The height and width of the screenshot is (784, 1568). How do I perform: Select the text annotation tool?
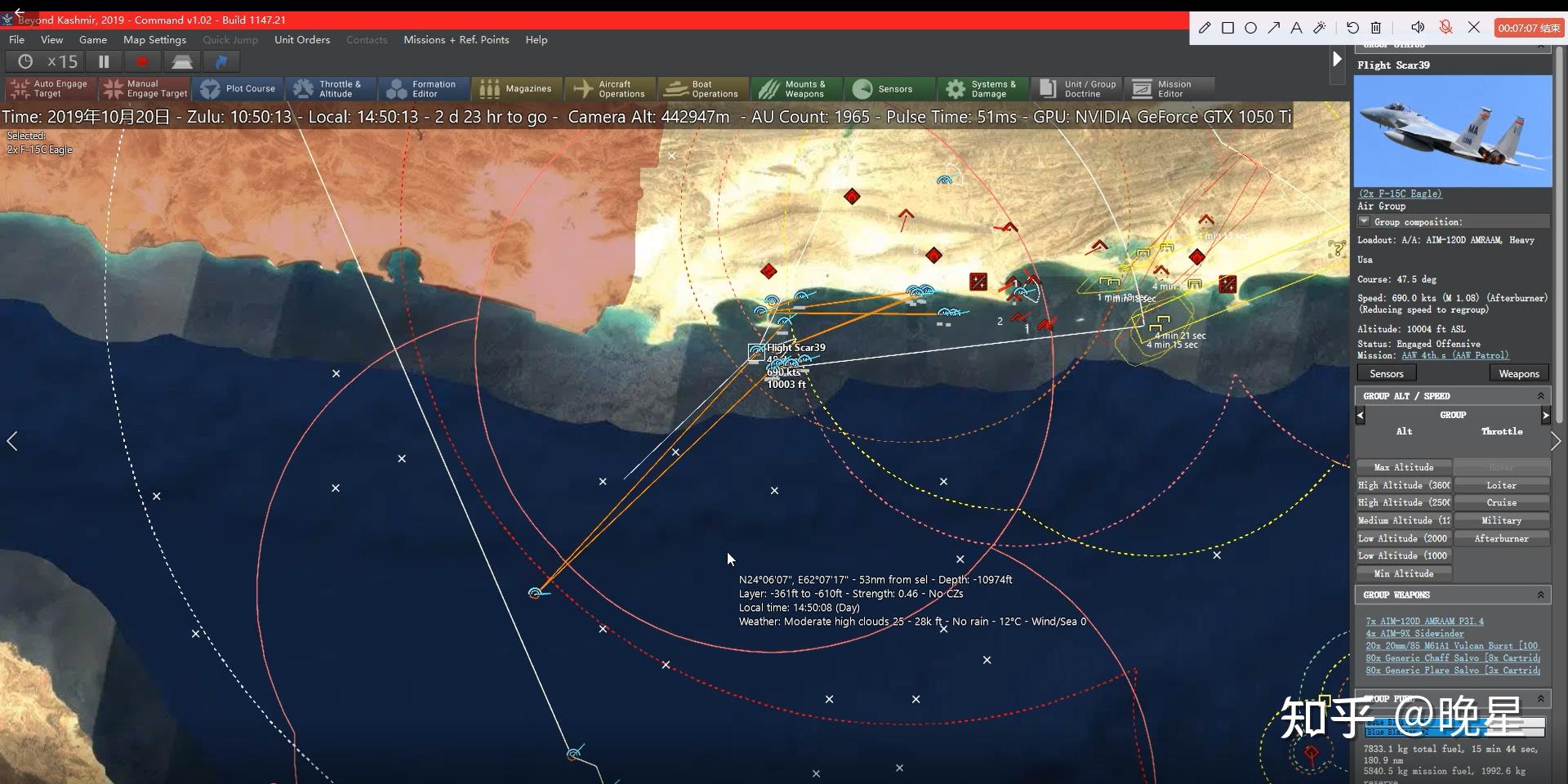tap(1296, 28)
